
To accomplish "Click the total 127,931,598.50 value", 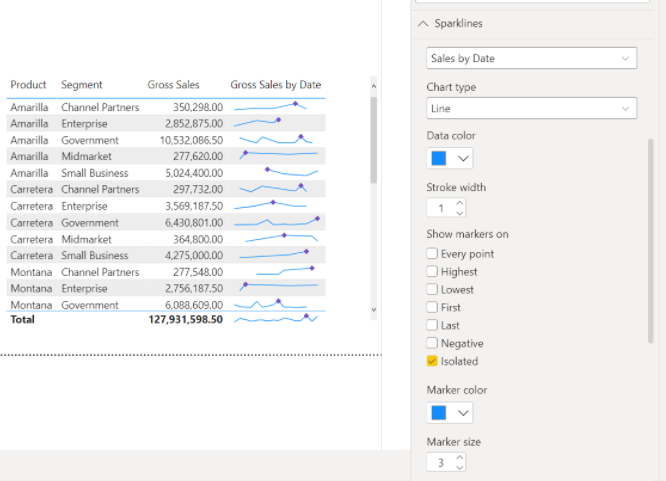I will click(186, 320).
